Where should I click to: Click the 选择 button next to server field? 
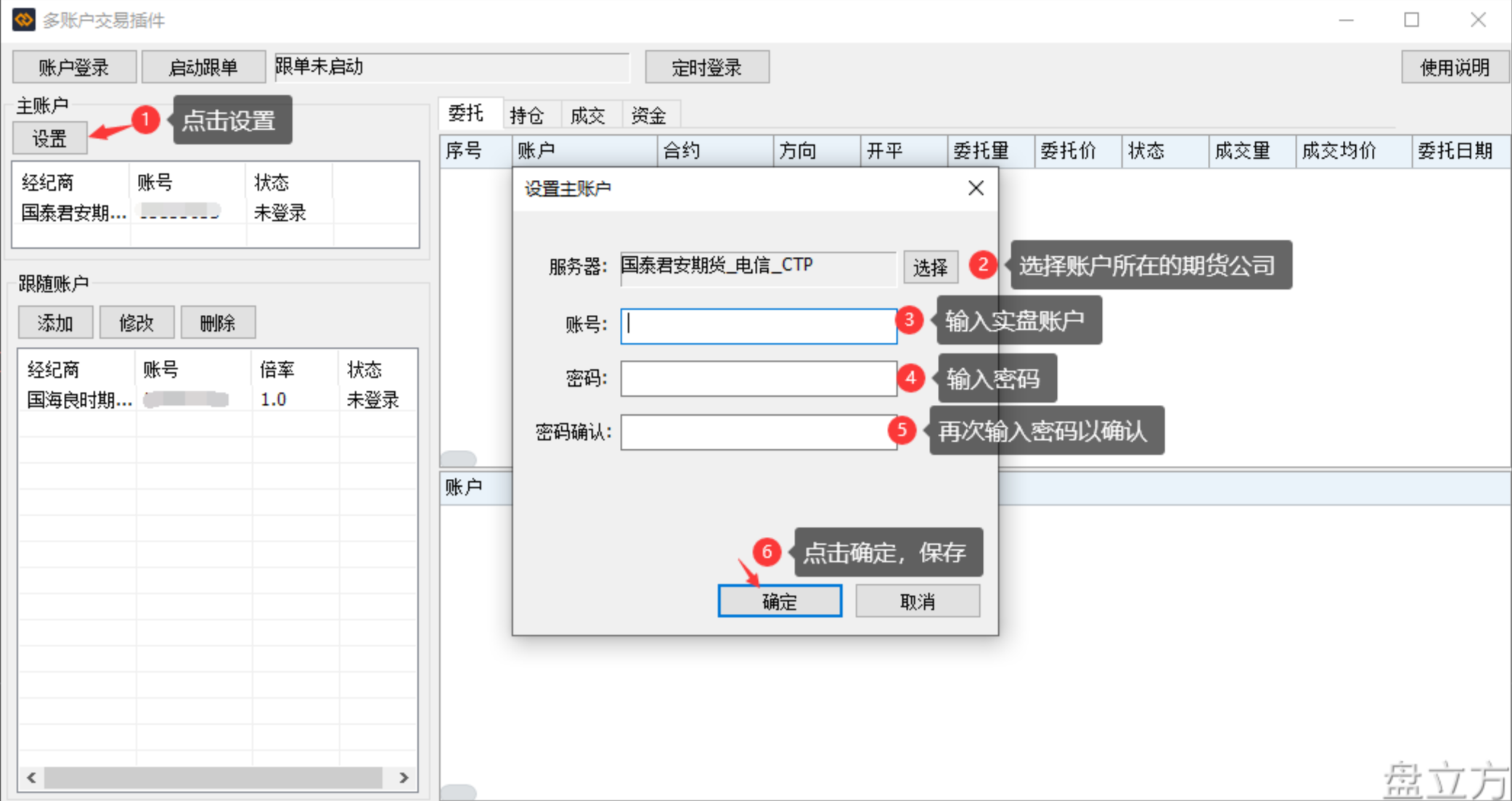click(931, 267)
